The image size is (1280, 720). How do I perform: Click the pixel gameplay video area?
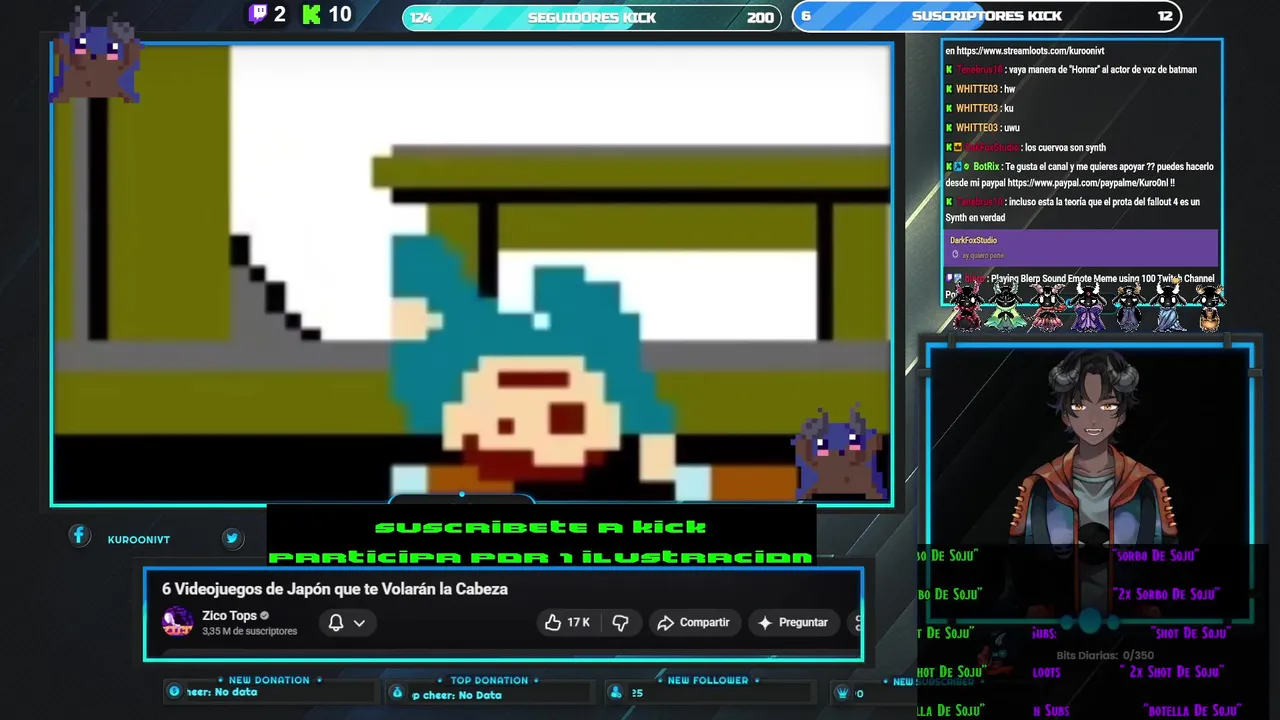point(472,273)
